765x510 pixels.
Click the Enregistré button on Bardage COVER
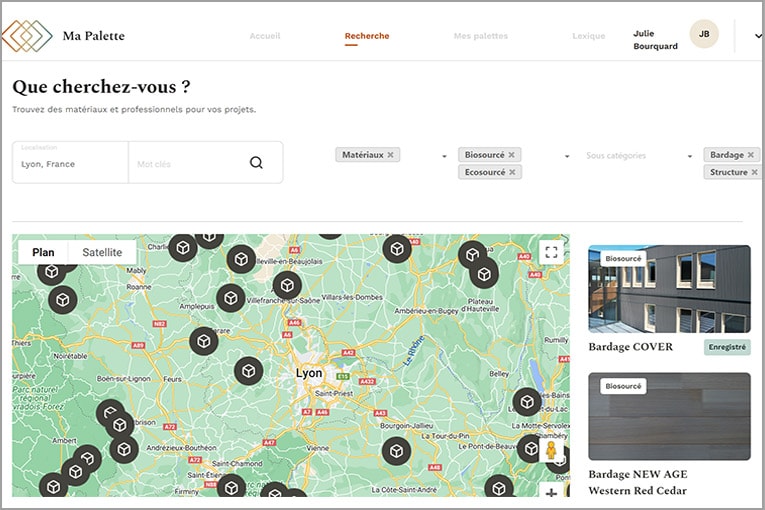(x=726, y=347)
